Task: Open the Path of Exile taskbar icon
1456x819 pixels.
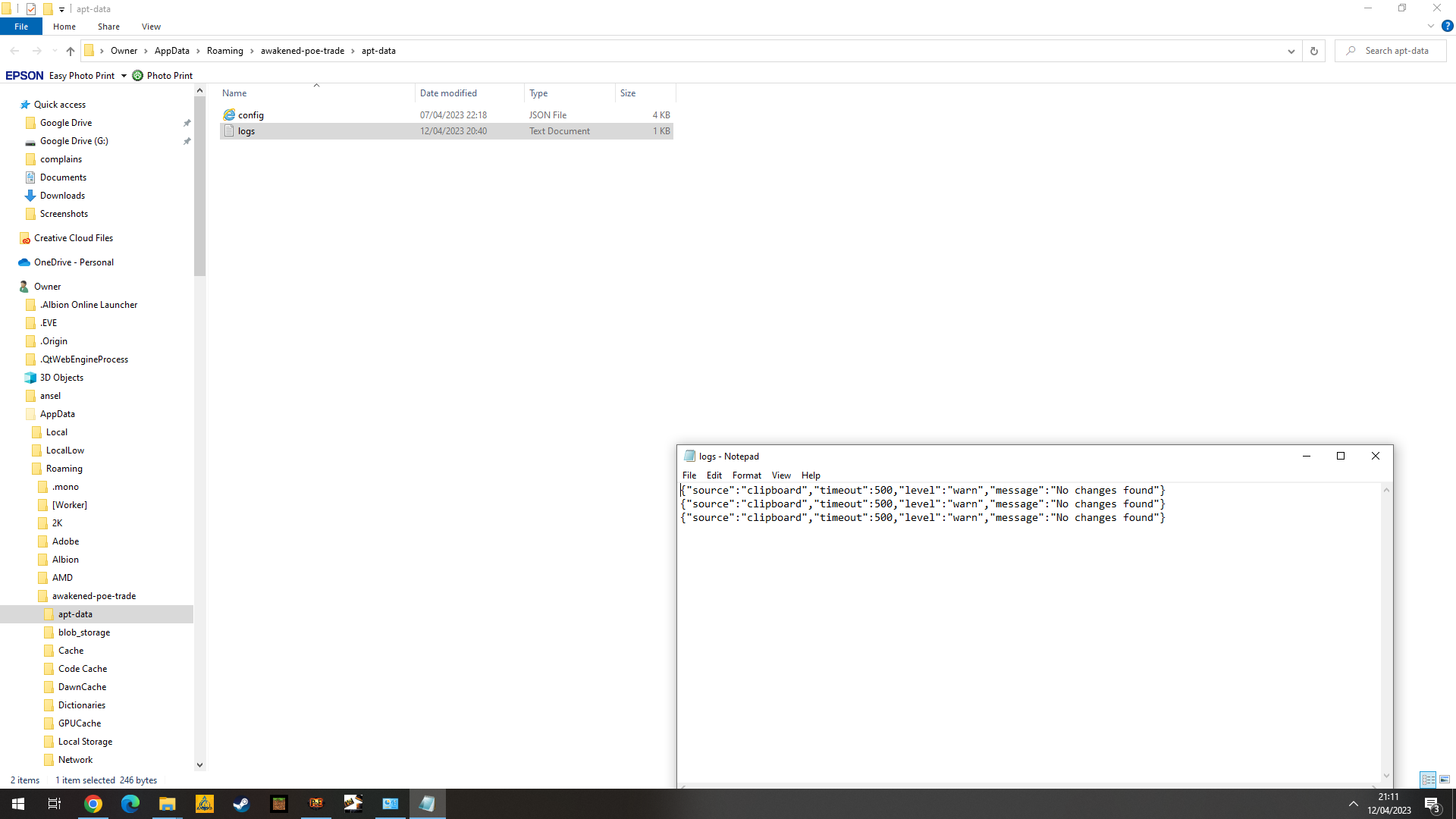Action: pos(316,803)
